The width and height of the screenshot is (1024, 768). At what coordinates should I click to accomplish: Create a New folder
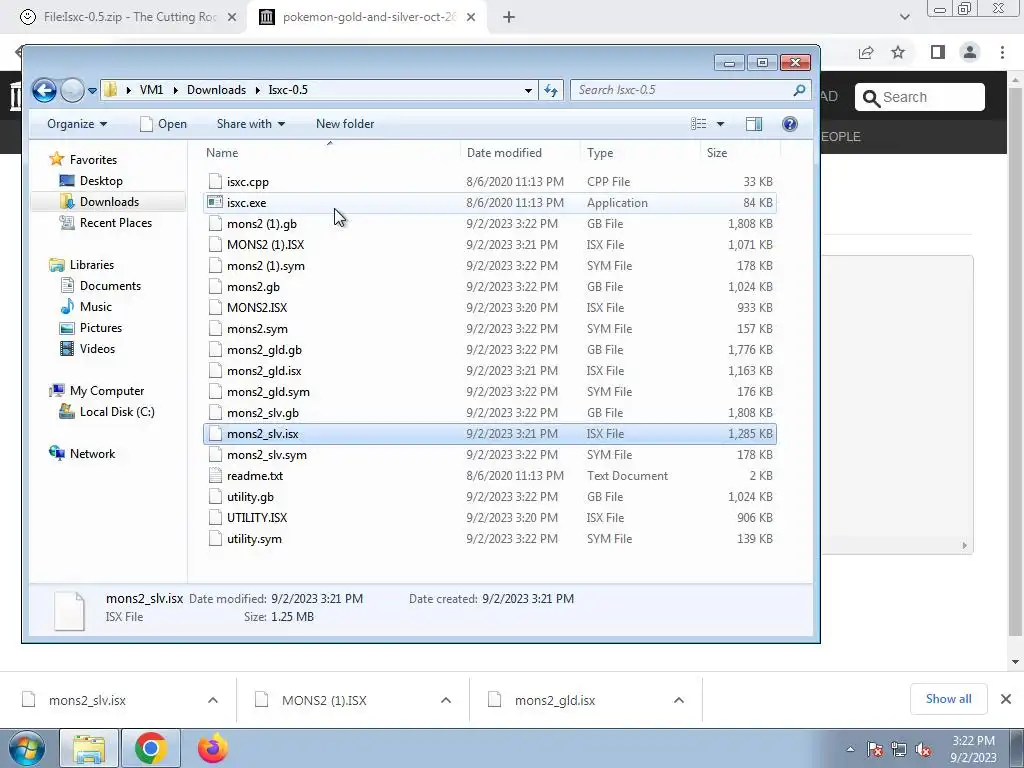coord(345,124)
